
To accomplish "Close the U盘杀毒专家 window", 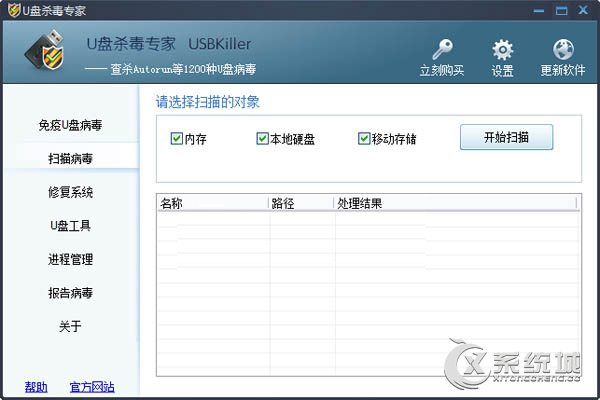I will [x=583, y=10].
